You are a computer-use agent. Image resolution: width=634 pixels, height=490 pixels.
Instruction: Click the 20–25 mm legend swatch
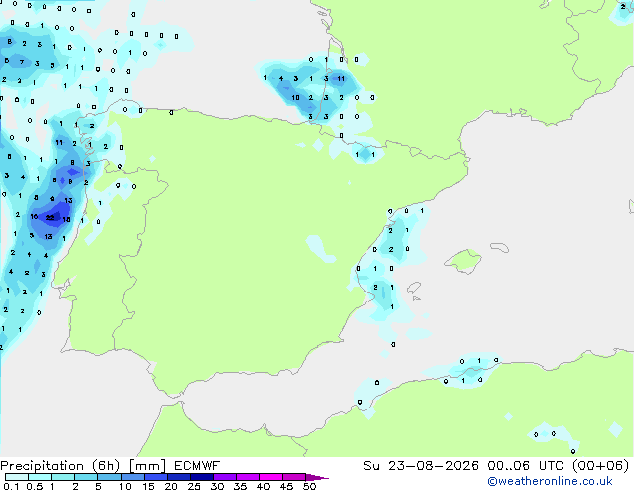178,477
